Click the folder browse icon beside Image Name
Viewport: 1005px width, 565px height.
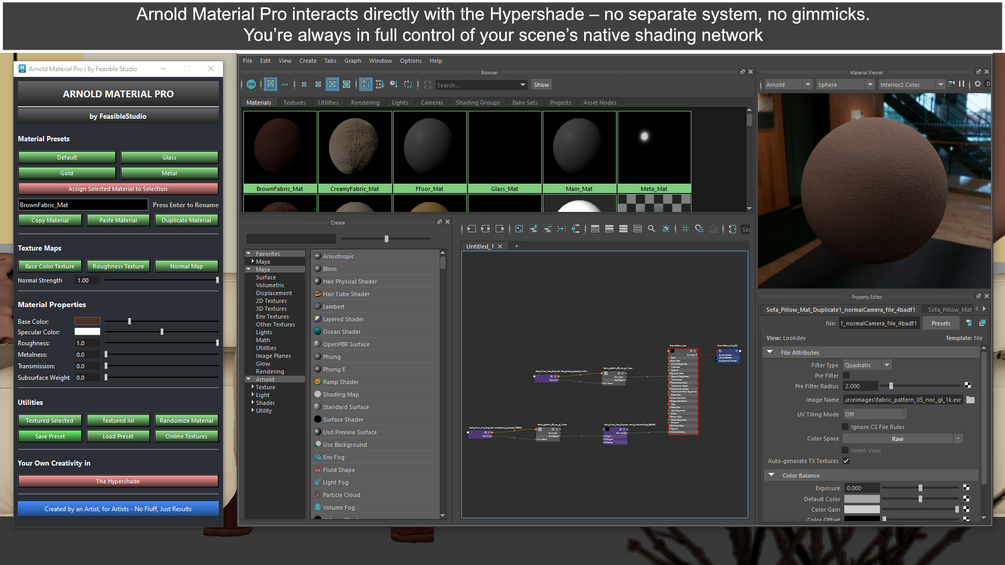[x=970, y=400]
